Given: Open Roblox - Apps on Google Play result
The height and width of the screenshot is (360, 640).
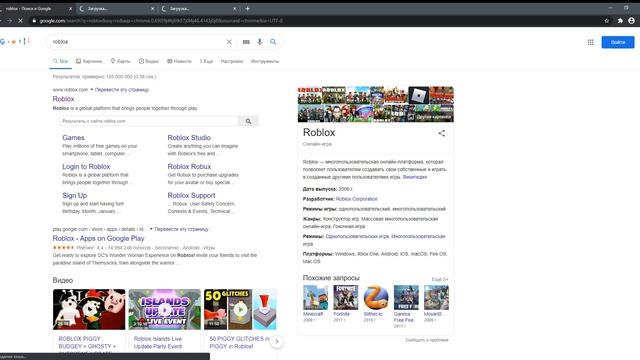Looking at the screenshot, I should coord(98,238).
